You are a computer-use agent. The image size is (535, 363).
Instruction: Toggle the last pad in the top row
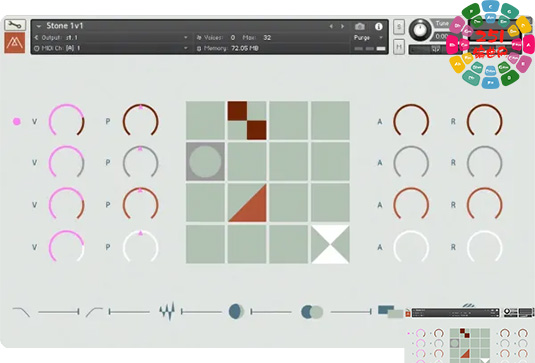click(x=330, y=120)
